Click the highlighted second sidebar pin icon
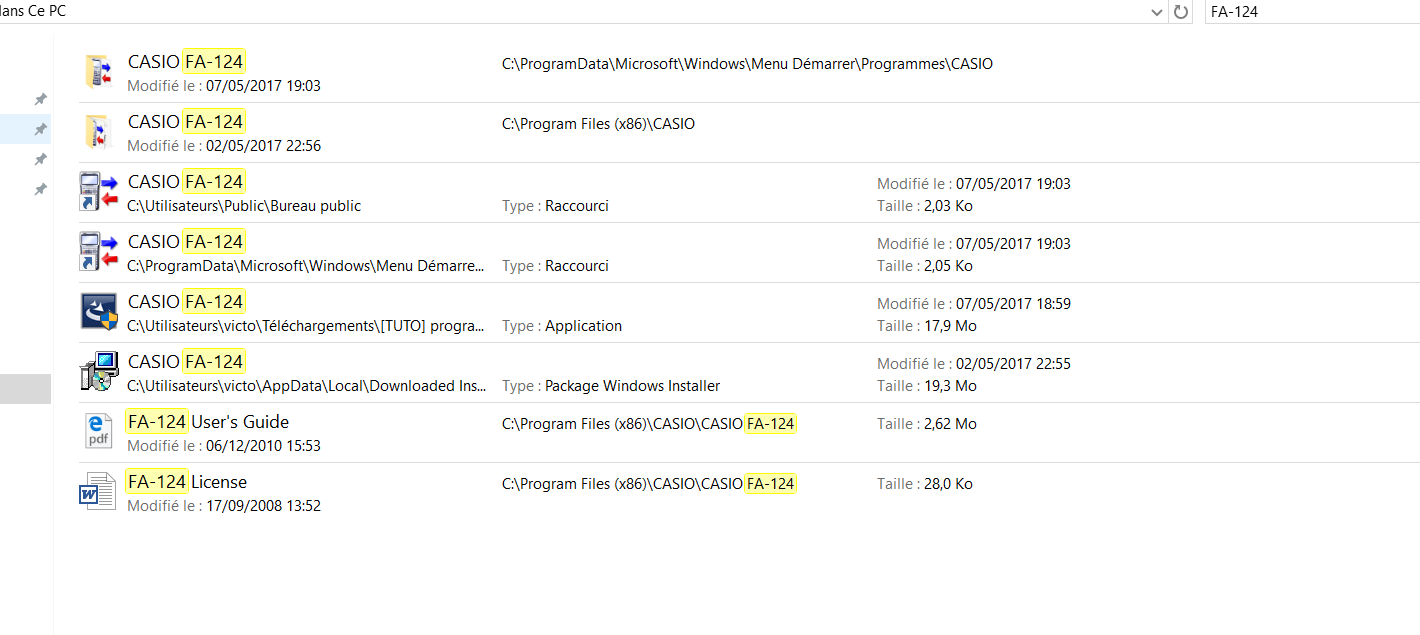The image size is (1420, 635). (40, 129)
